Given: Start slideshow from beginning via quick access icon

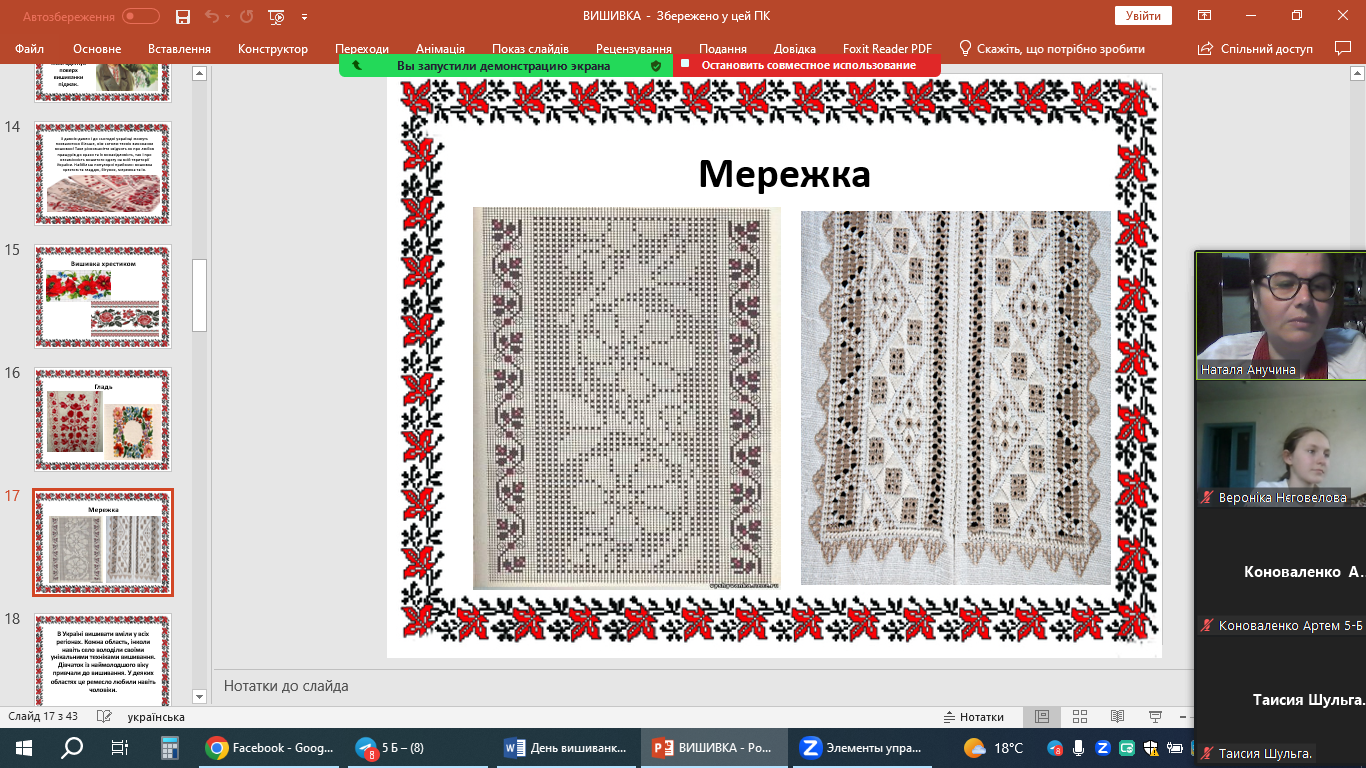Looking at the screenshot, I should click(275, 17).
